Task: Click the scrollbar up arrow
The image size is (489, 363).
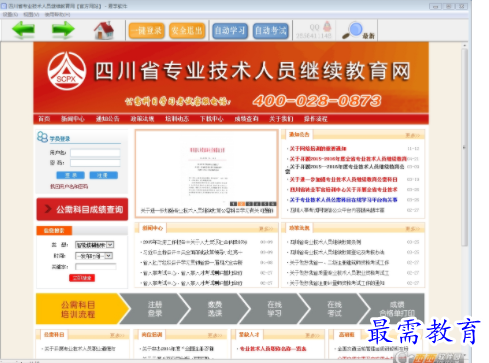Action: (465, 45)
